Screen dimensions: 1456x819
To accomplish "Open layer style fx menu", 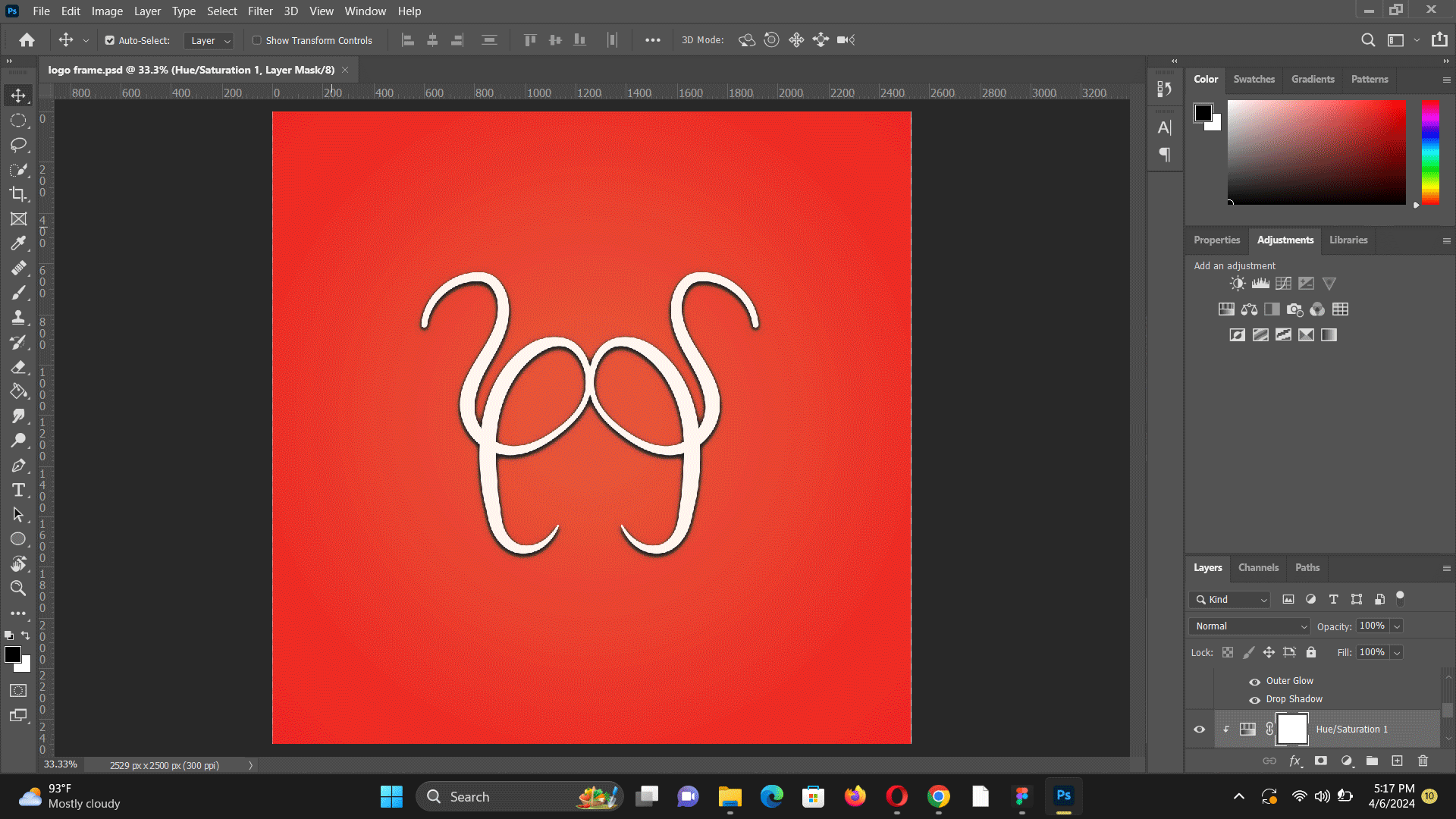I will pos(1295,761).
